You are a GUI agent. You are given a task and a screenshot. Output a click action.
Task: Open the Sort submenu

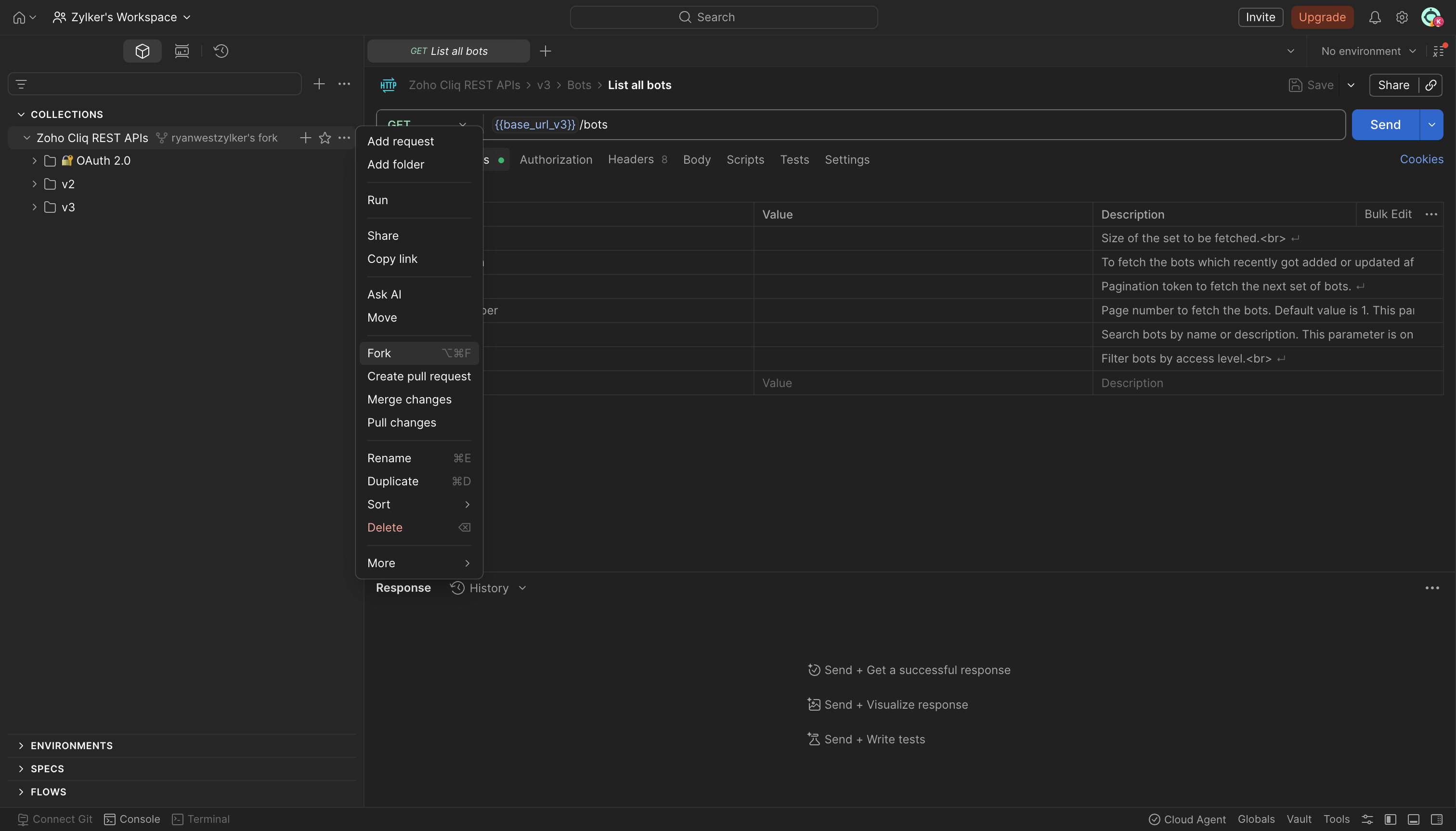coord(419,504)
